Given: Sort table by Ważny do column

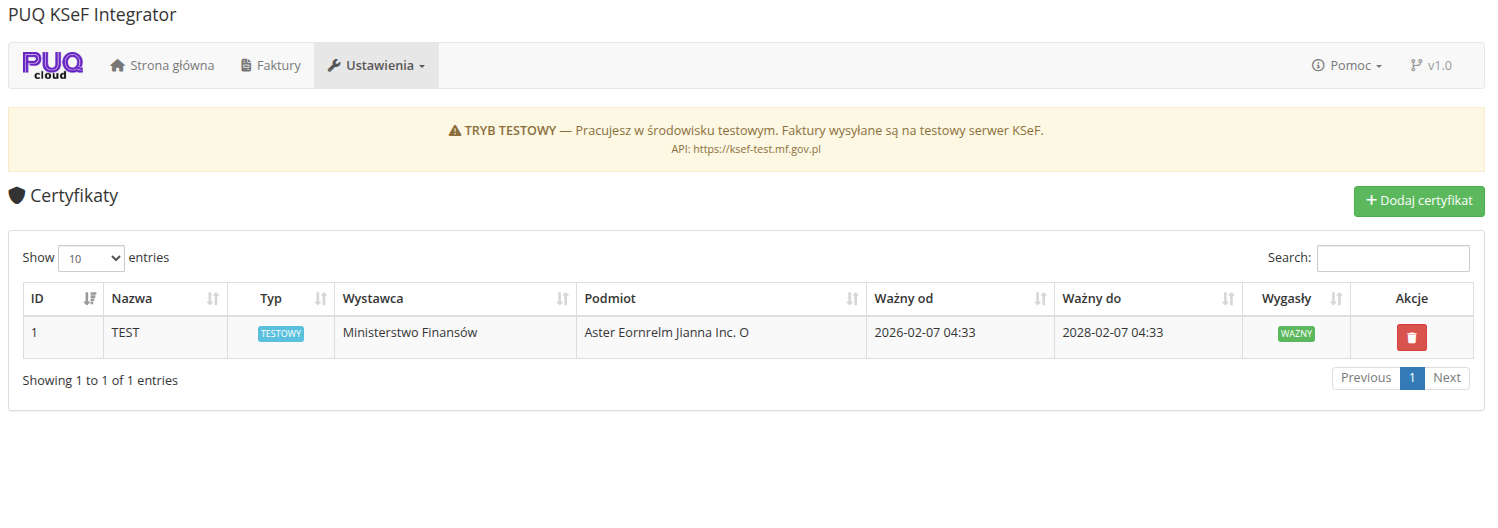Looking at the screenshot, I should point(1148,299).
